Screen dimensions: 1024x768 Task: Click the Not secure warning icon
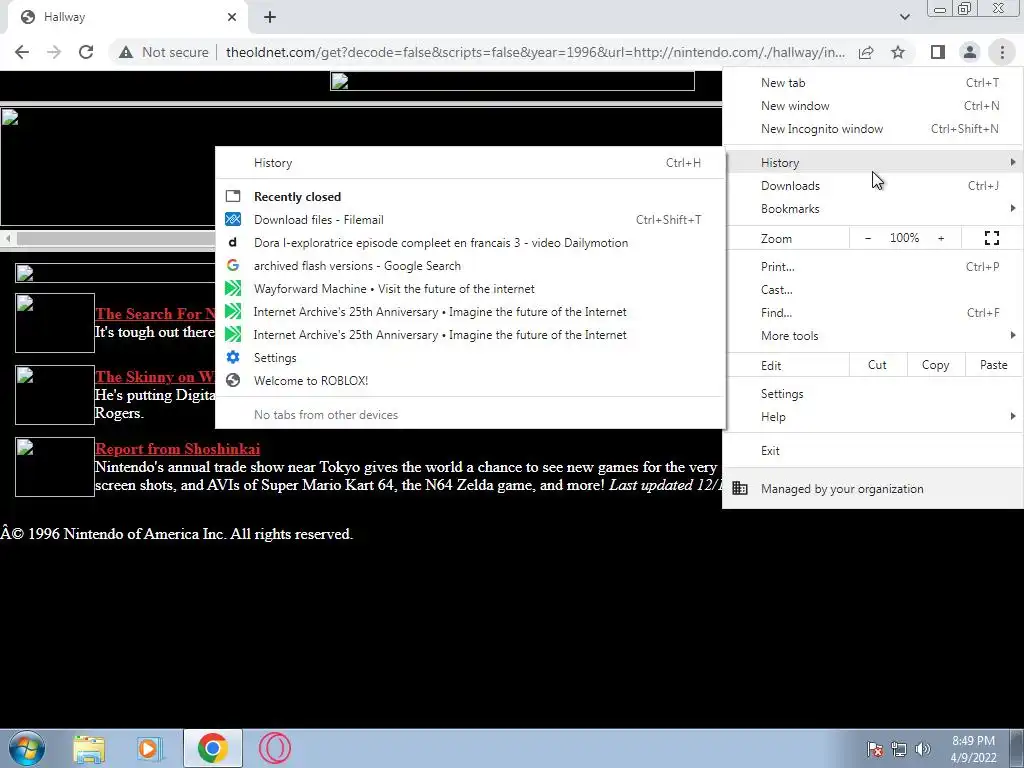coord(126,52)
